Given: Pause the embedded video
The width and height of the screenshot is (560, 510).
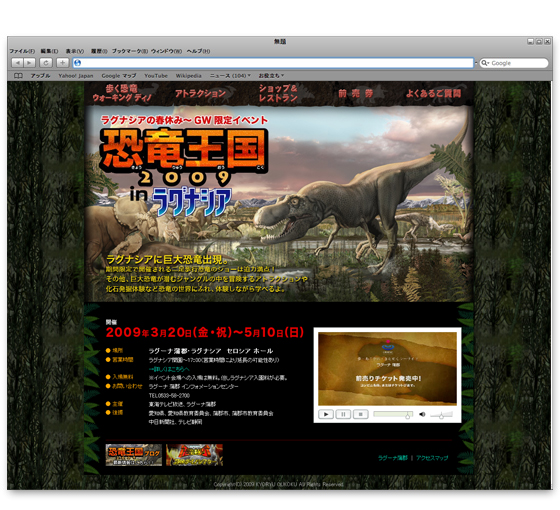Looking at the screenshot, I should 343,414.
